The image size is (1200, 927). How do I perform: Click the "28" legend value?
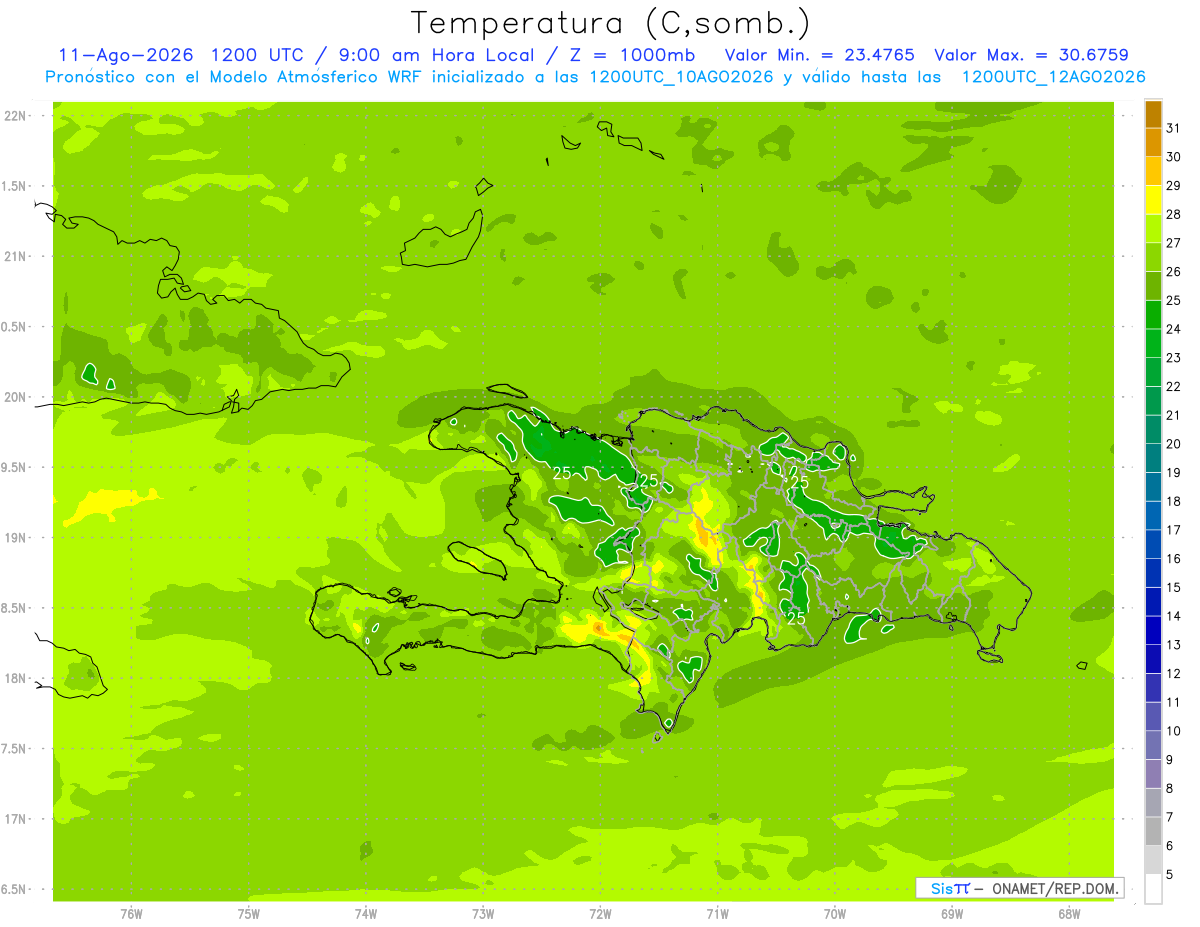1173,214
